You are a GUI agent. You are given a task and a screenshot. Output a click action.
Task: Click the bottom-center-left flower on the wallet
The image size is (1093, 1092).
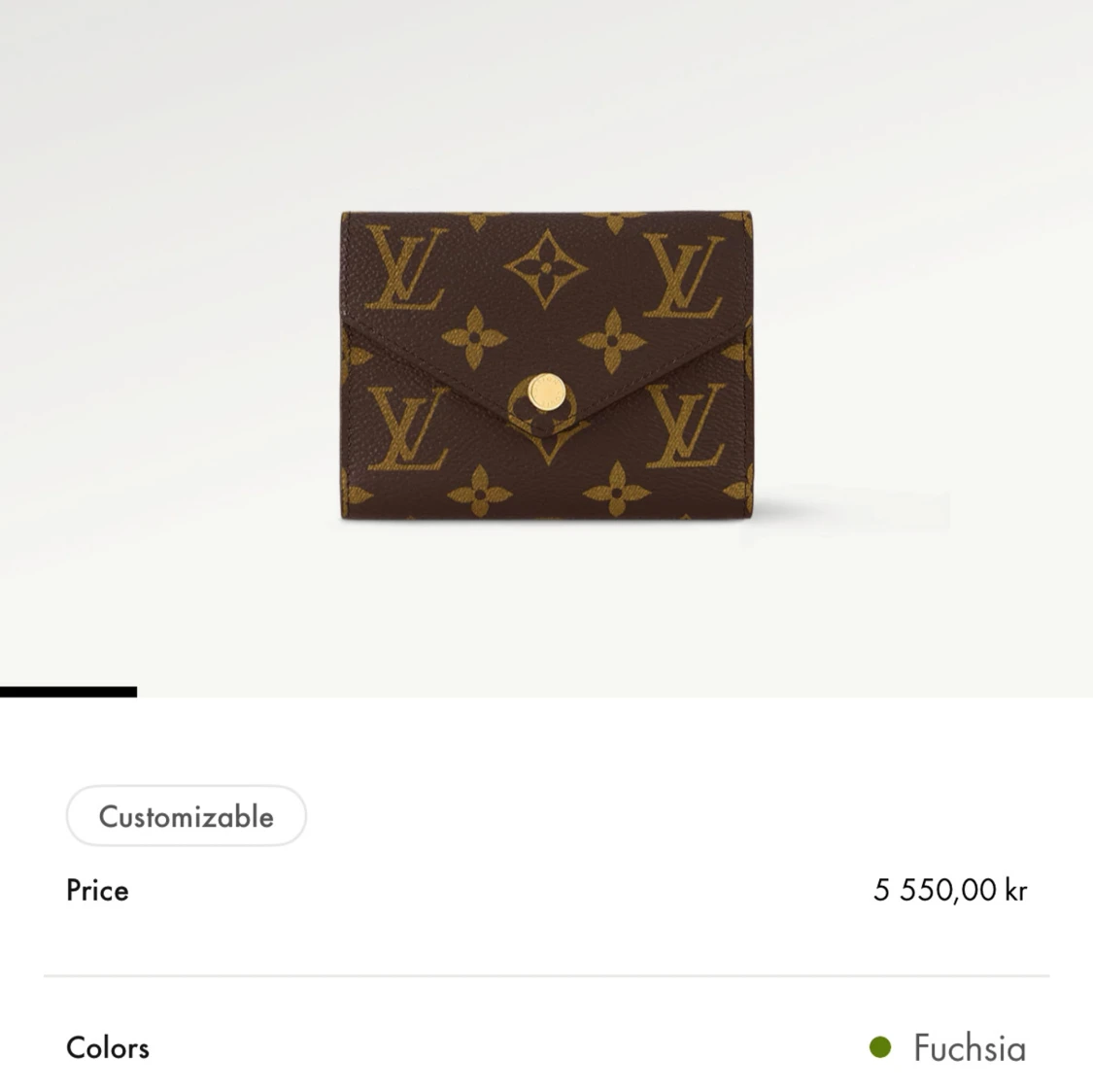pos(480,492)
